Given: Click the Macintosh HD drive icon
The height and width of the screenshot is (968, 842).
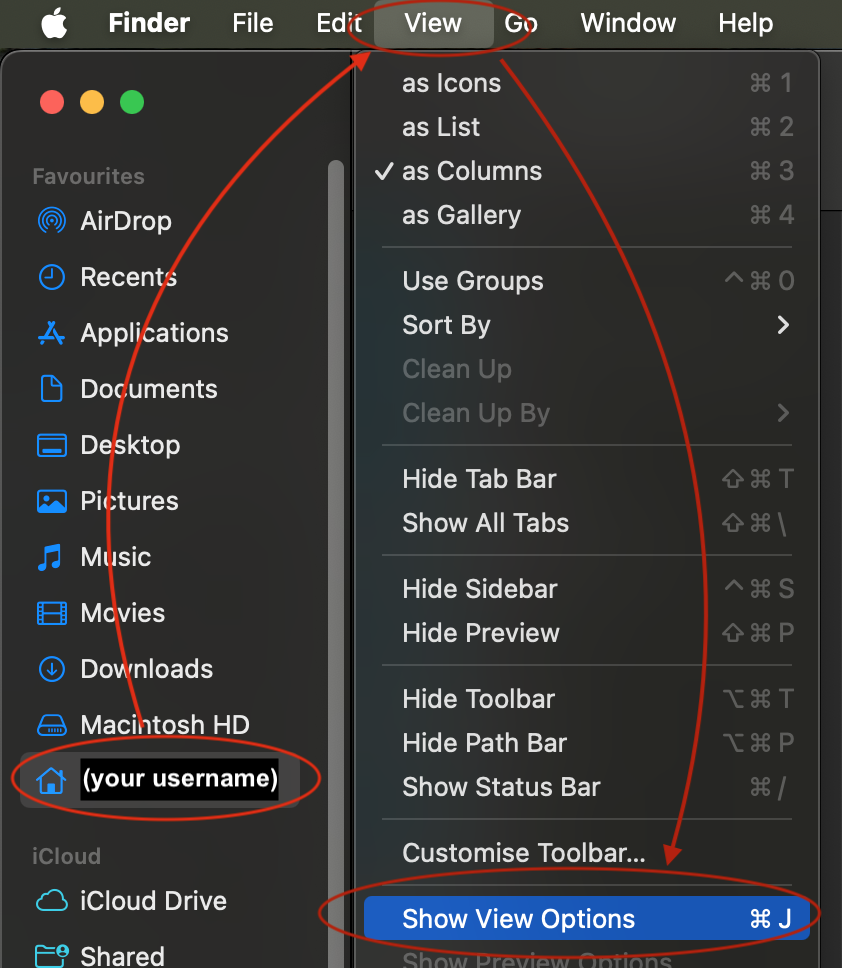Looking at the screenshot, I should click(x=52, y=725).
